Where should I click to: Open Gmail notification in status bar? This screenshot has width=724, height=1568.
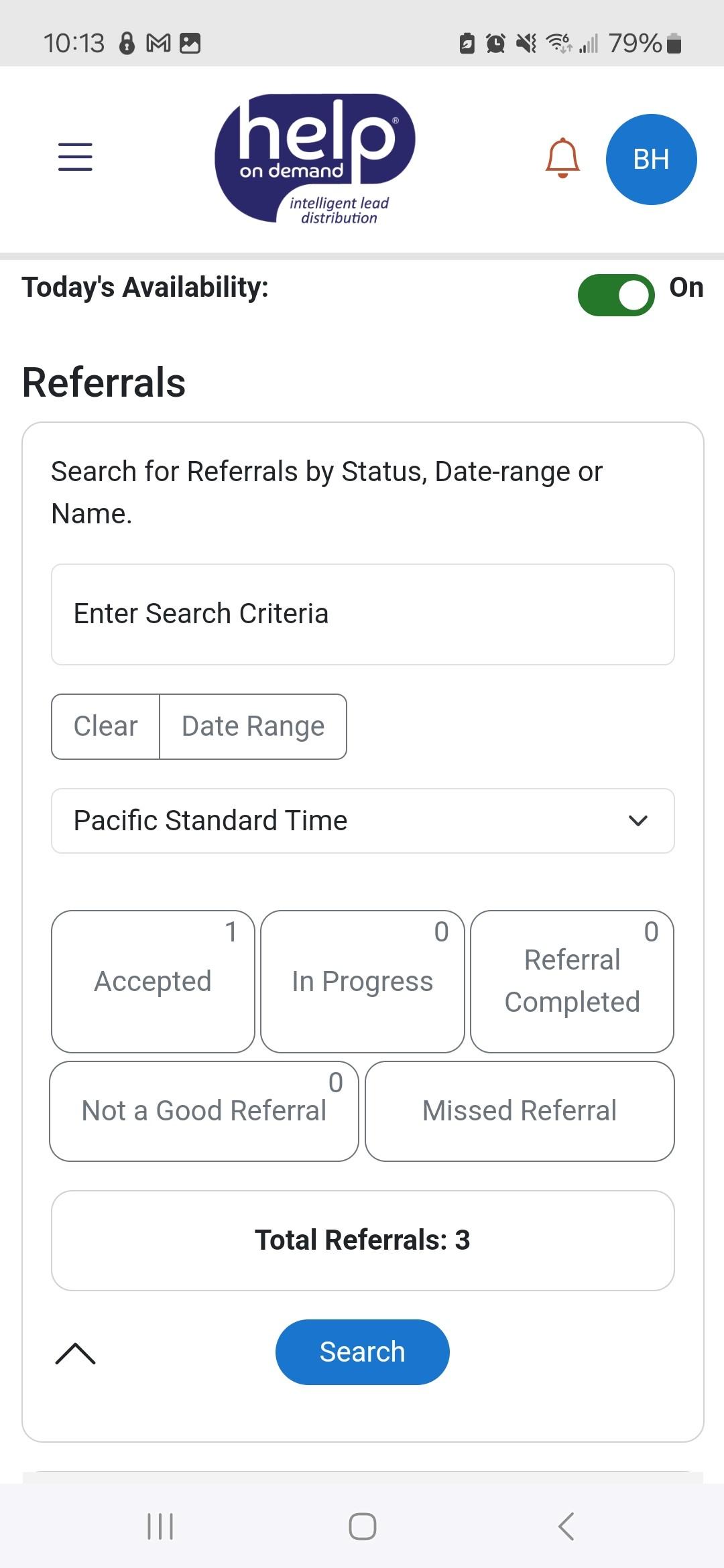coord(158,44)
